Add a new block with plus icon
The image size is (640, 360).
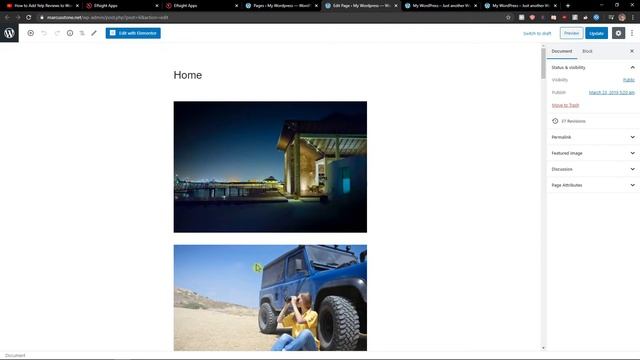point(31,33)
